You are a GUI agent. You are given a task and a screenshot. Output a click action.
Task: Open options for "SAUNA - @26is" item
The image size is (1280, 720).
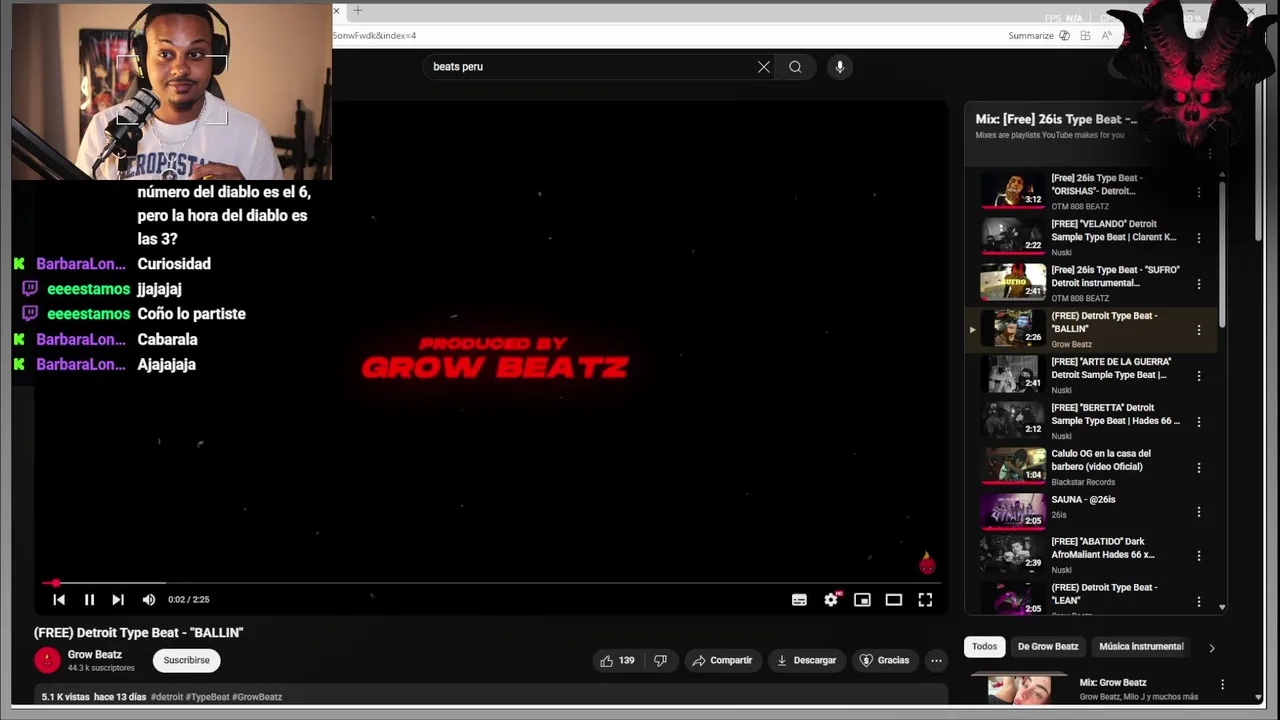coord(1199,512)
